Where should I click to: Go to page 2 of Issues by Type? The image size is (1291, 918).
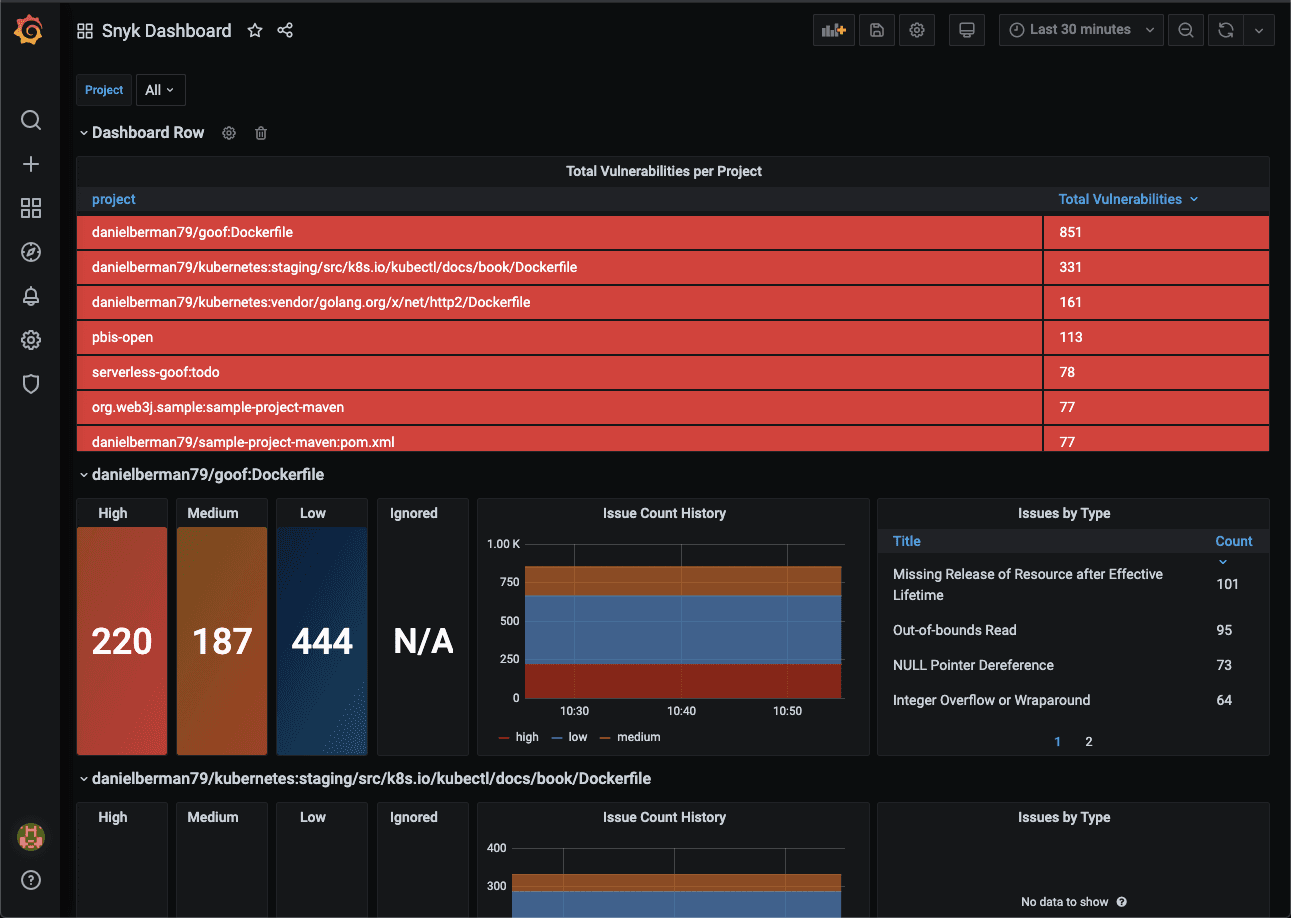(x=1089, y=742)
